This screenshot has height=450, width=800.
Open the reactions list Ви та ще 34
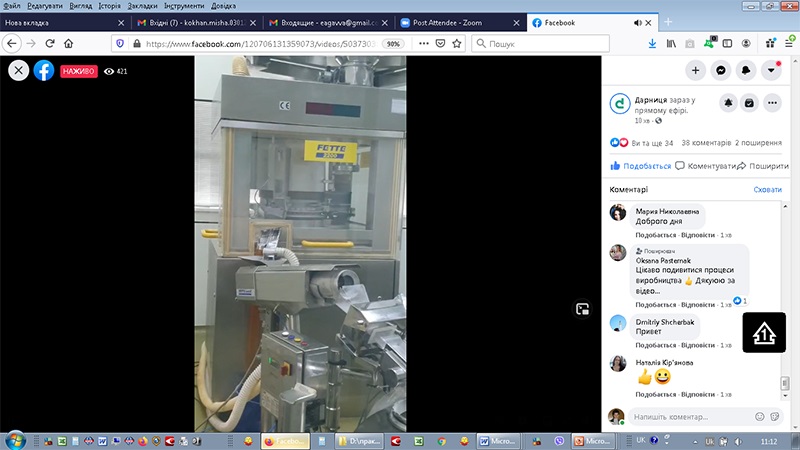[x=652, y=143]
